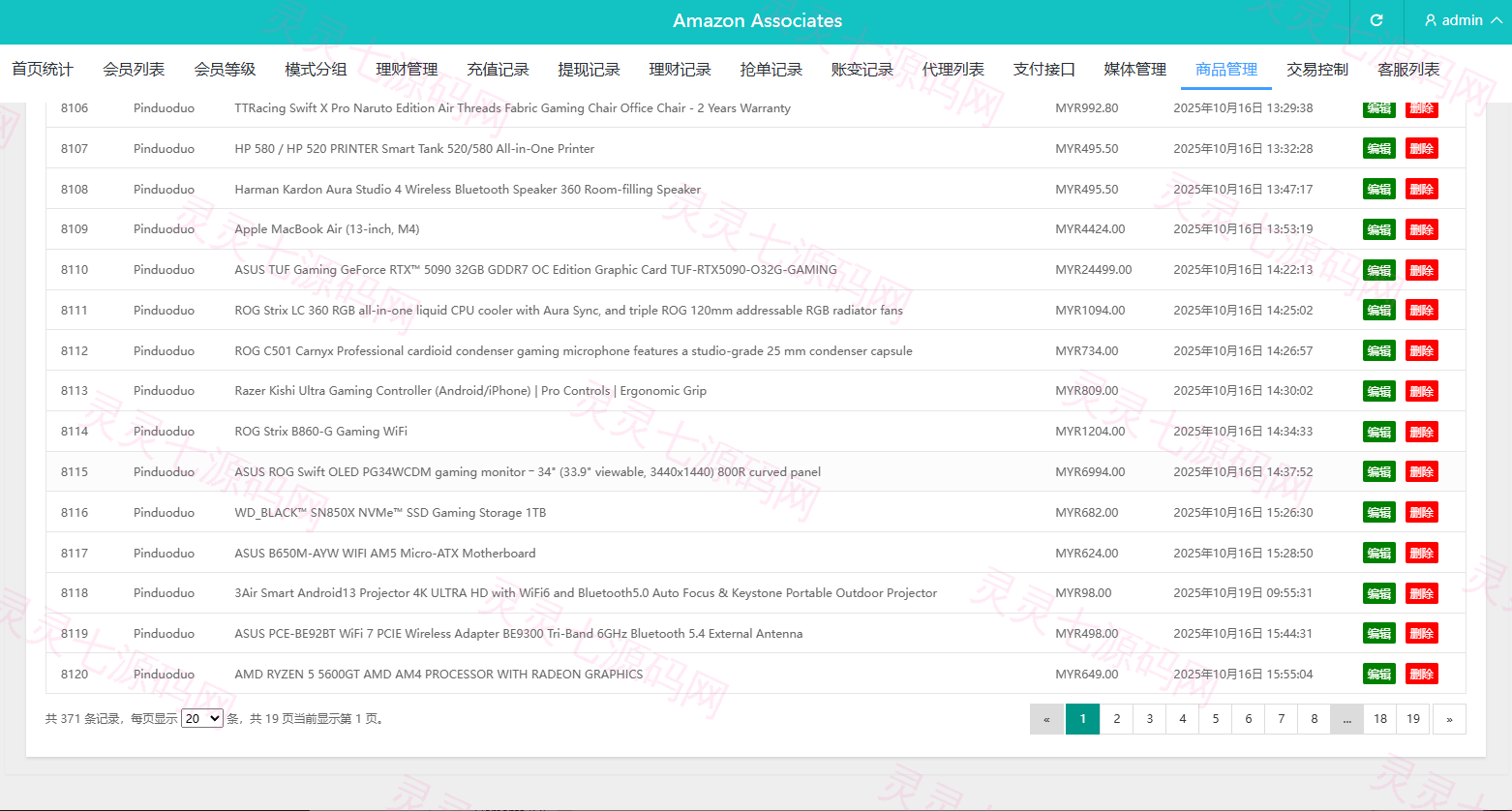Click previous page arrow «
Image resolution: width=1512 pixels, height=811 pixels.
(x=1046, y=719)
